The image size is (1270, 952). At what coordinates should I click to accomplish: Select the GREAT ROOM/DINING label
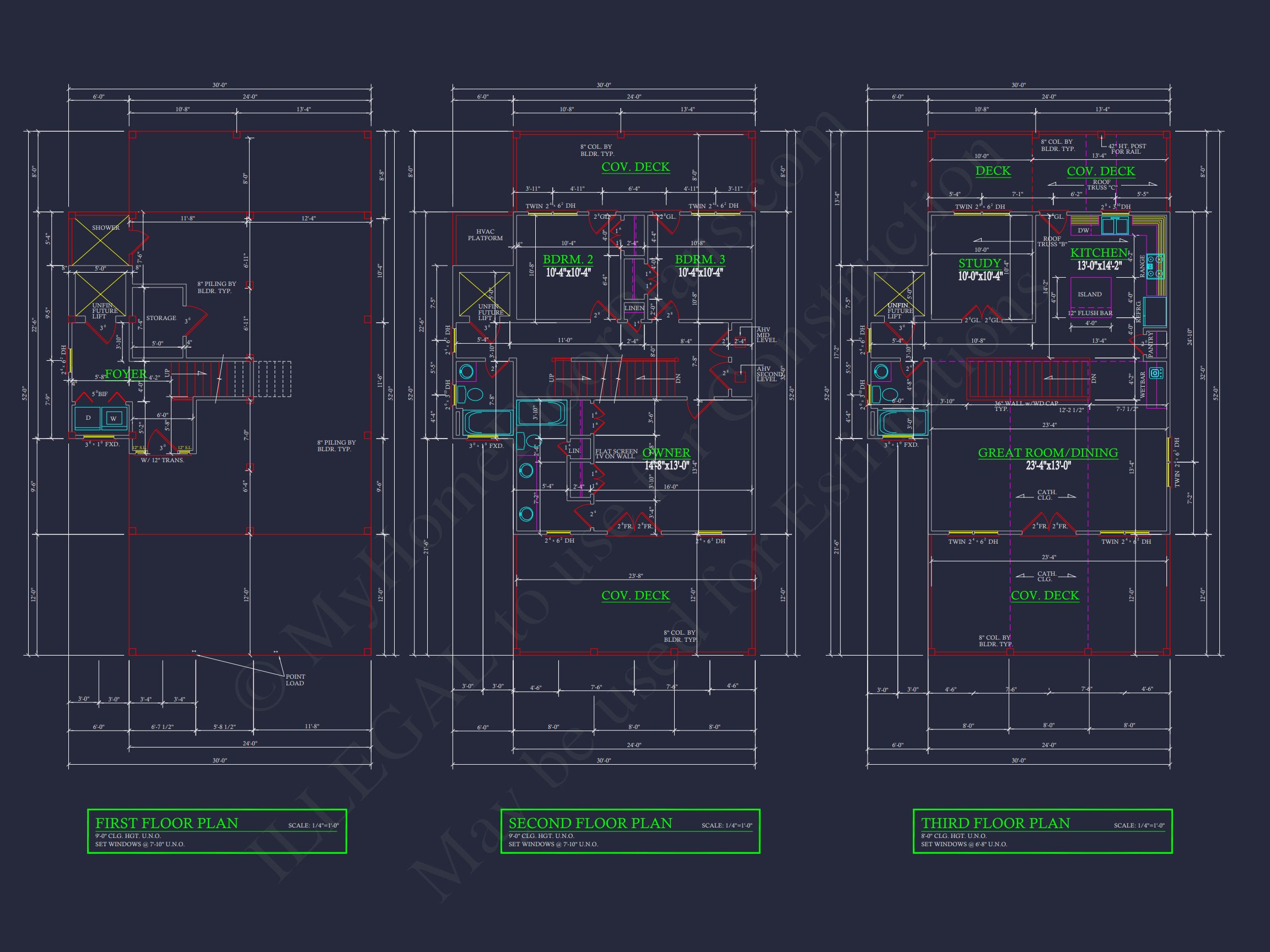(x=1048, y=453)
